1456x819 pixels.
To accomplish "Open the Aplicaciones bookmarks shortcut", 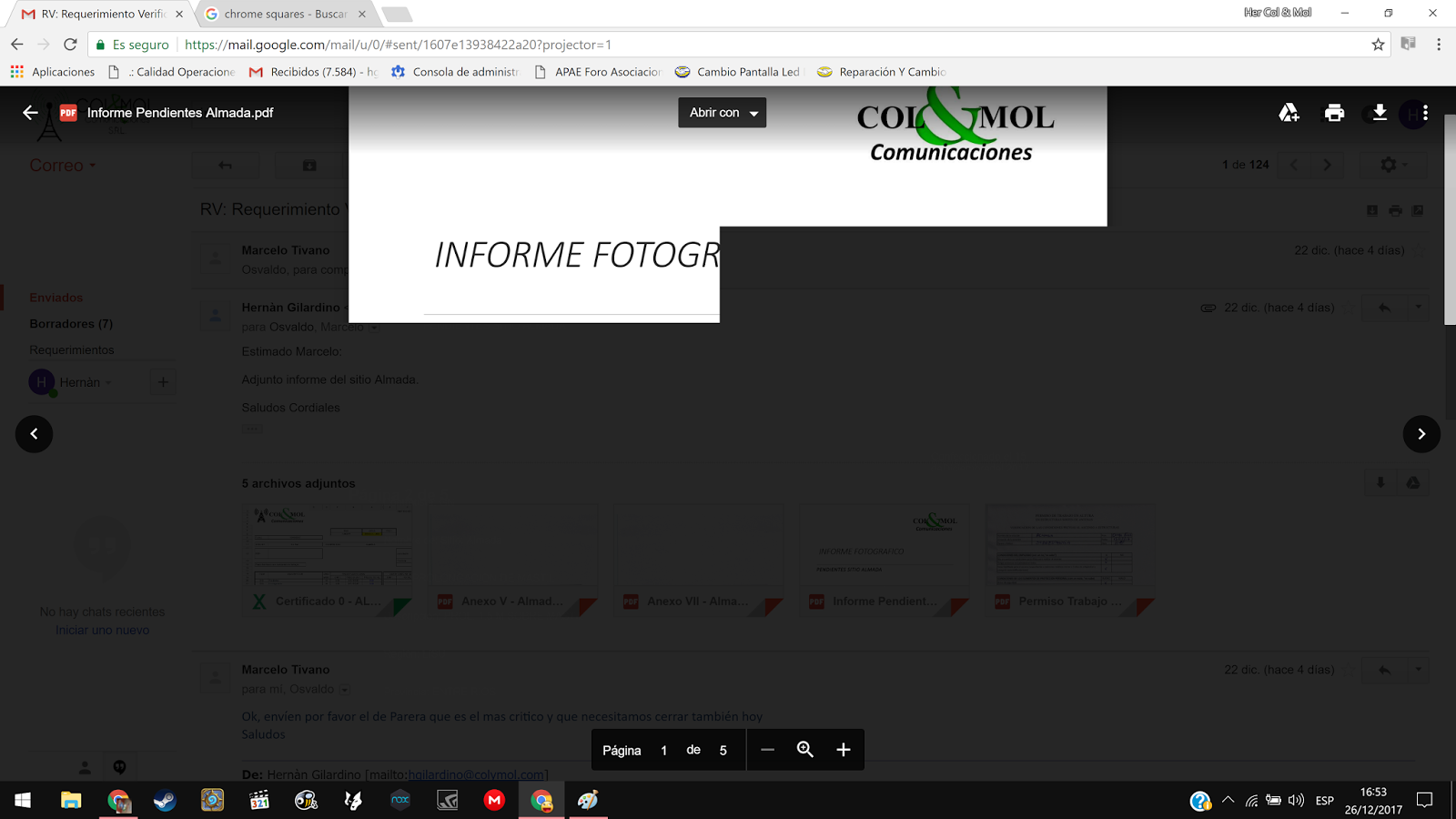I will click(52, 72).
